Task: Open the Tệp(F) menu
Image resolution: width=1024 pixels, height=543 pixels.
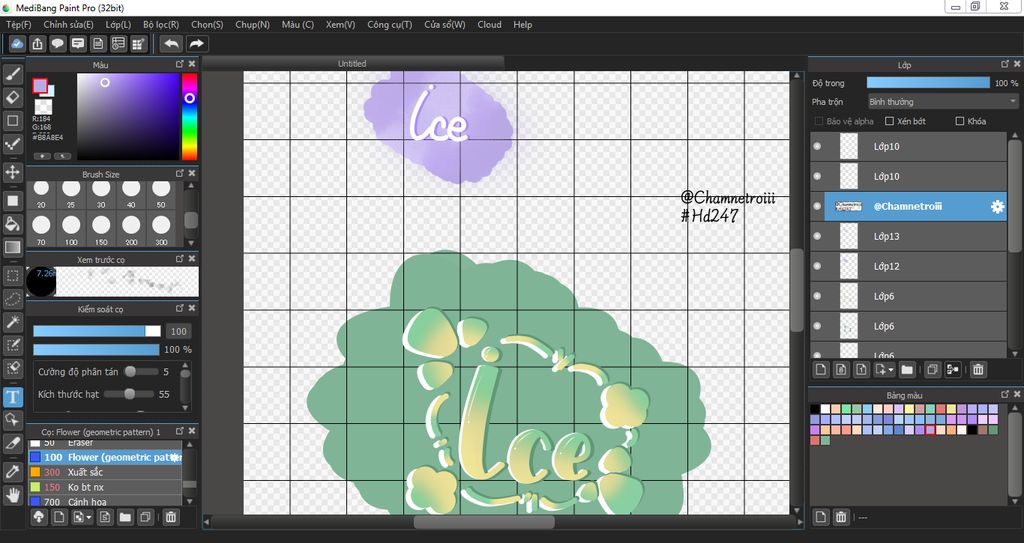Action: pos(18,24)
